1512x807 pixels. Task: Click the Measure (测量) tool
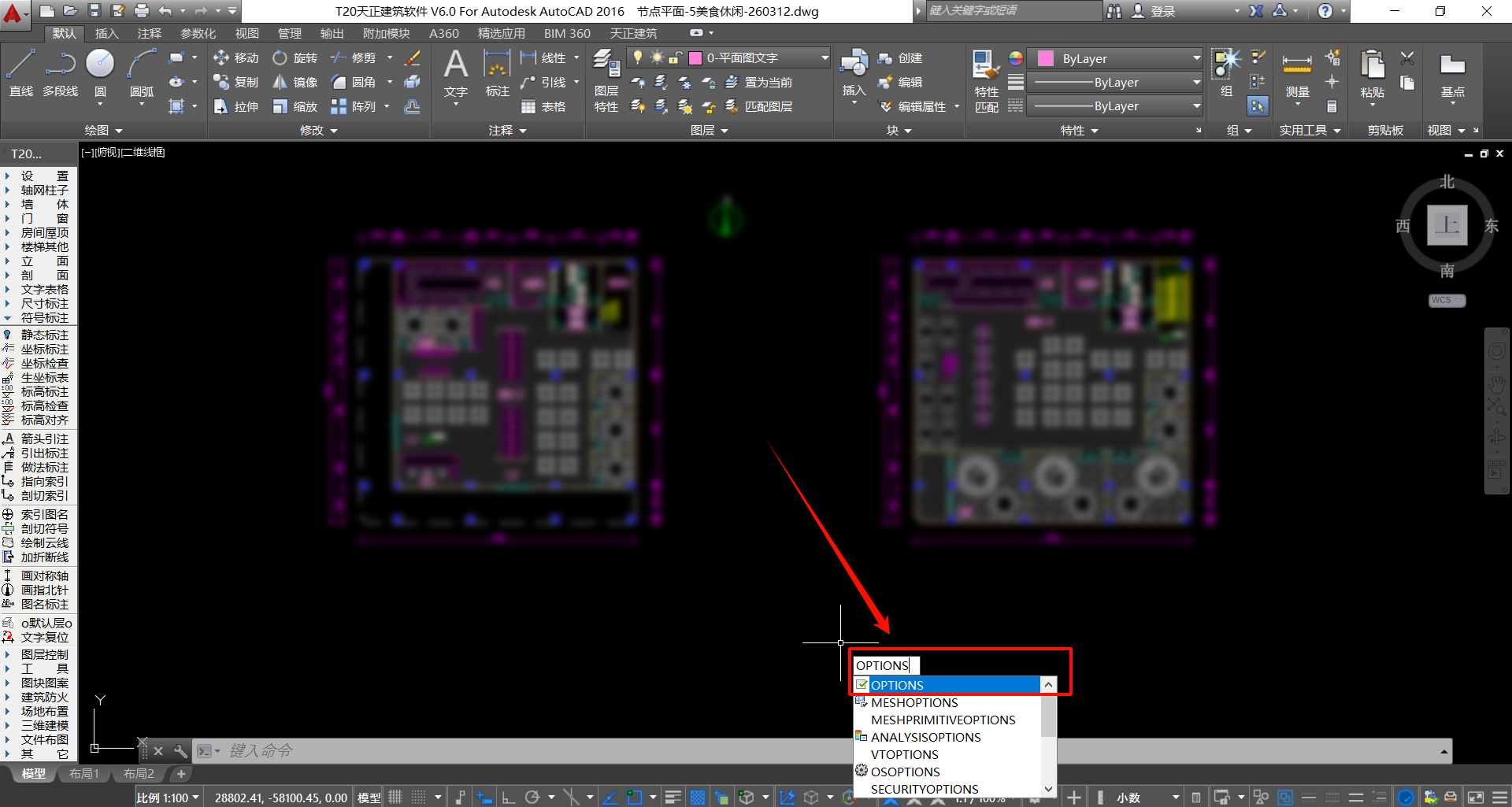[x=1297, y=75]
